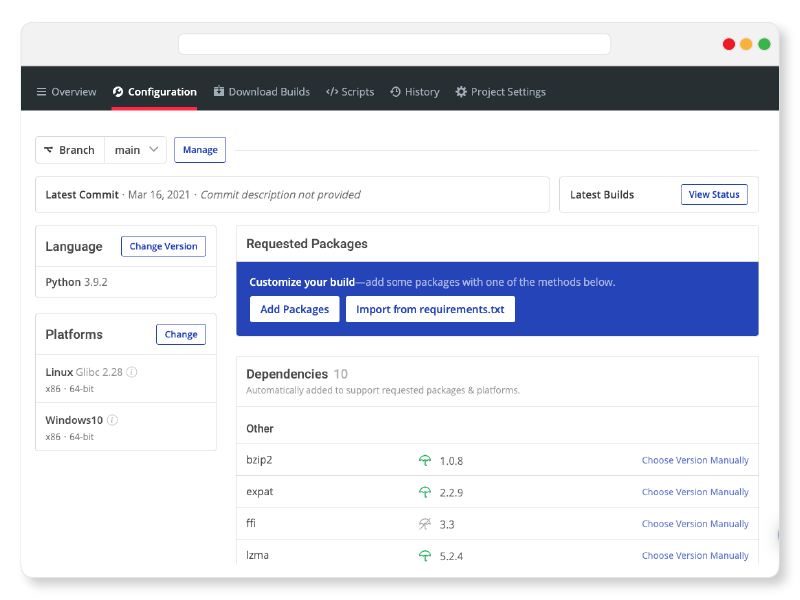This screenshot has height=600, width=800.
Task: Click the green umbrella icon for bzip2
Action: pos(425,461)
